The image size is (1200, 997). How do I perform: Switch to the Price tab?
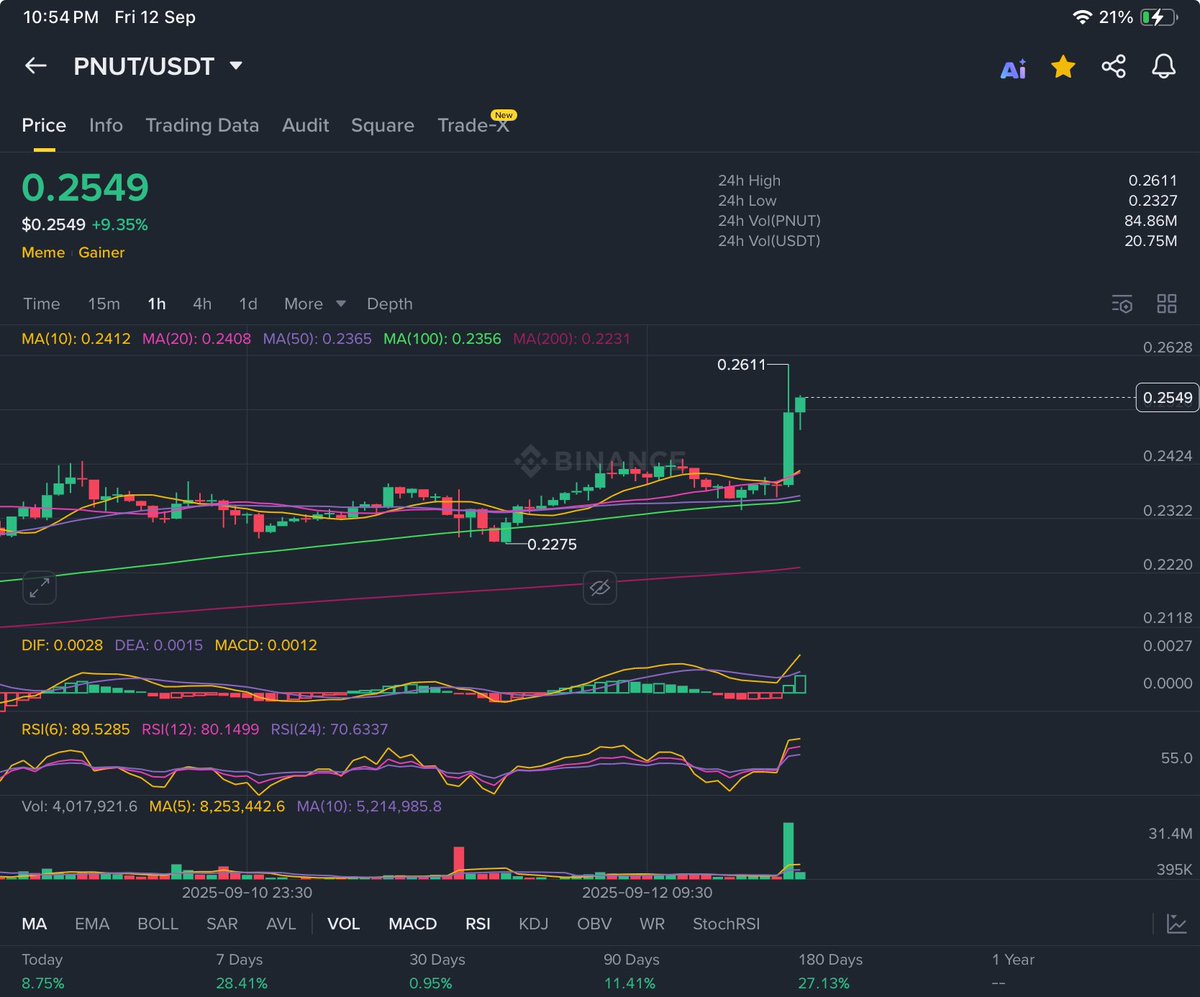click(44, 125)
